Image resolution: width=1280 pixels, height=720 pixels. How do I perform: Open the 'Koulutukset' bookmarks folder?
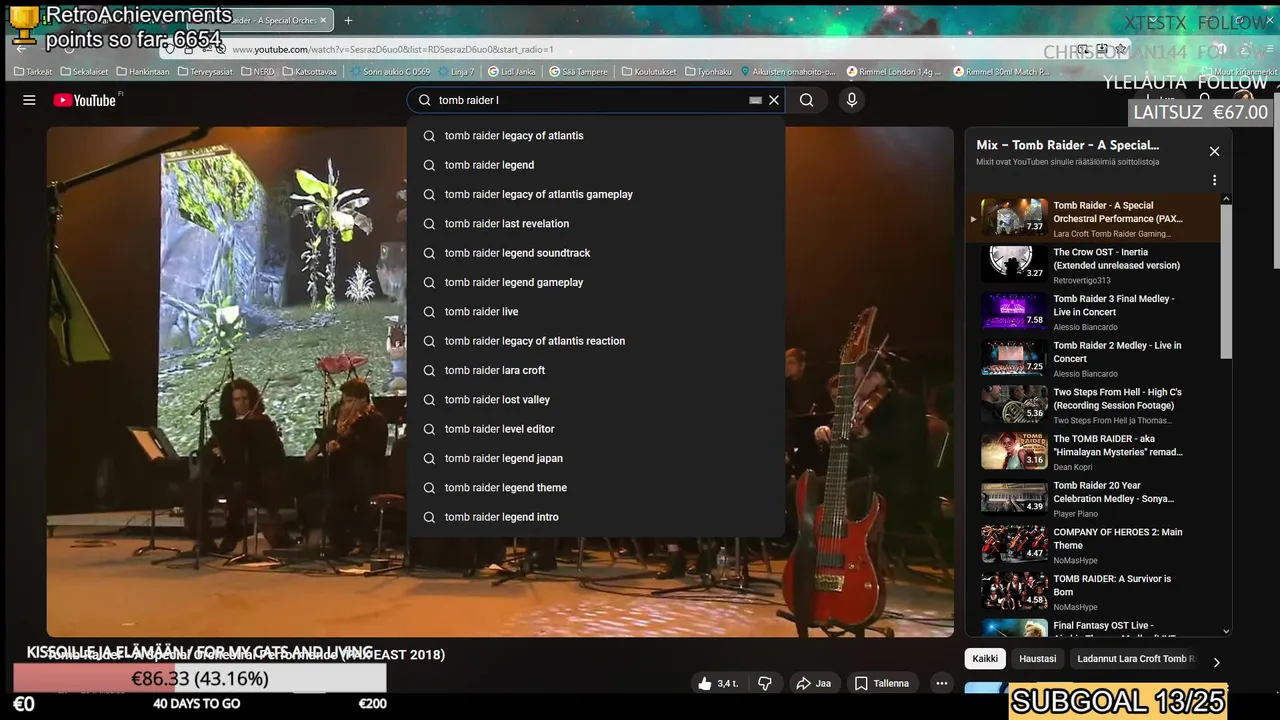(649, 72)
